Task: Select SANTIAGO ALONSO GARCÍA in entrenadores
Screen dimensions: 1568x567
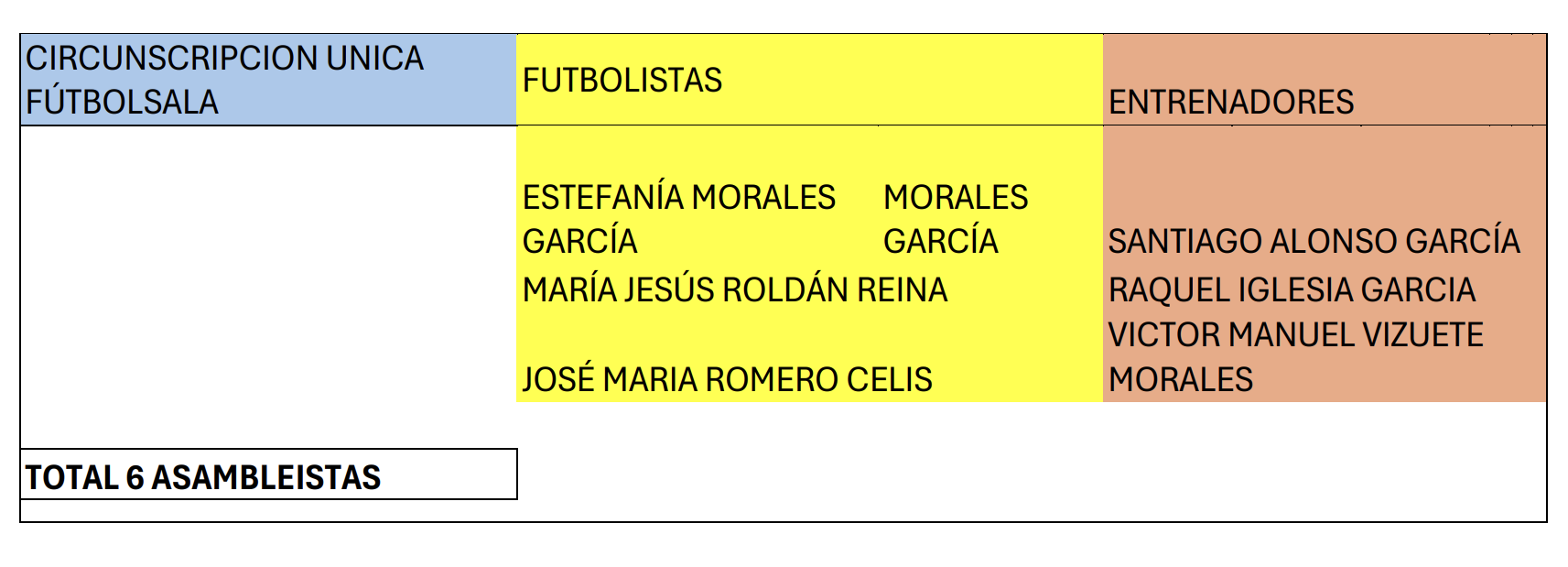Action: 1314,241
